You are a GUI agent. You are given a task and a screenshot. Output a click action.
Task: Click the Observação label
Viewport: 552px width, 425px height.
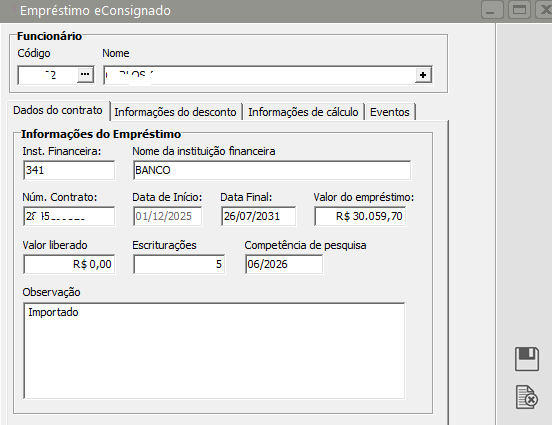pyautogui.click(x=51, y=292)
